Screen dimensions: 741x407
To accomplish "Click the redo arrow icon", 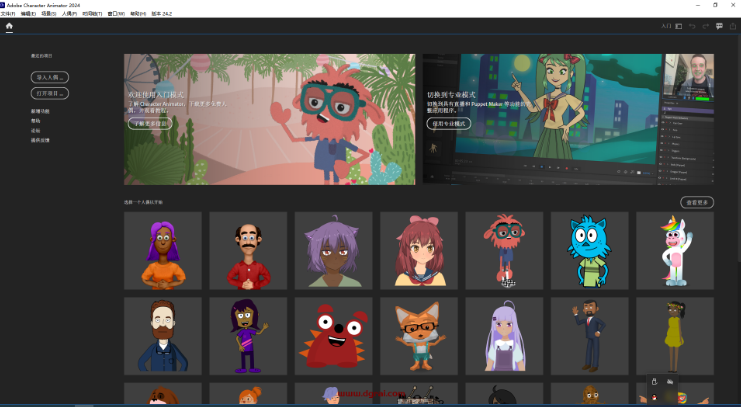I will click(x=705, y=26).
